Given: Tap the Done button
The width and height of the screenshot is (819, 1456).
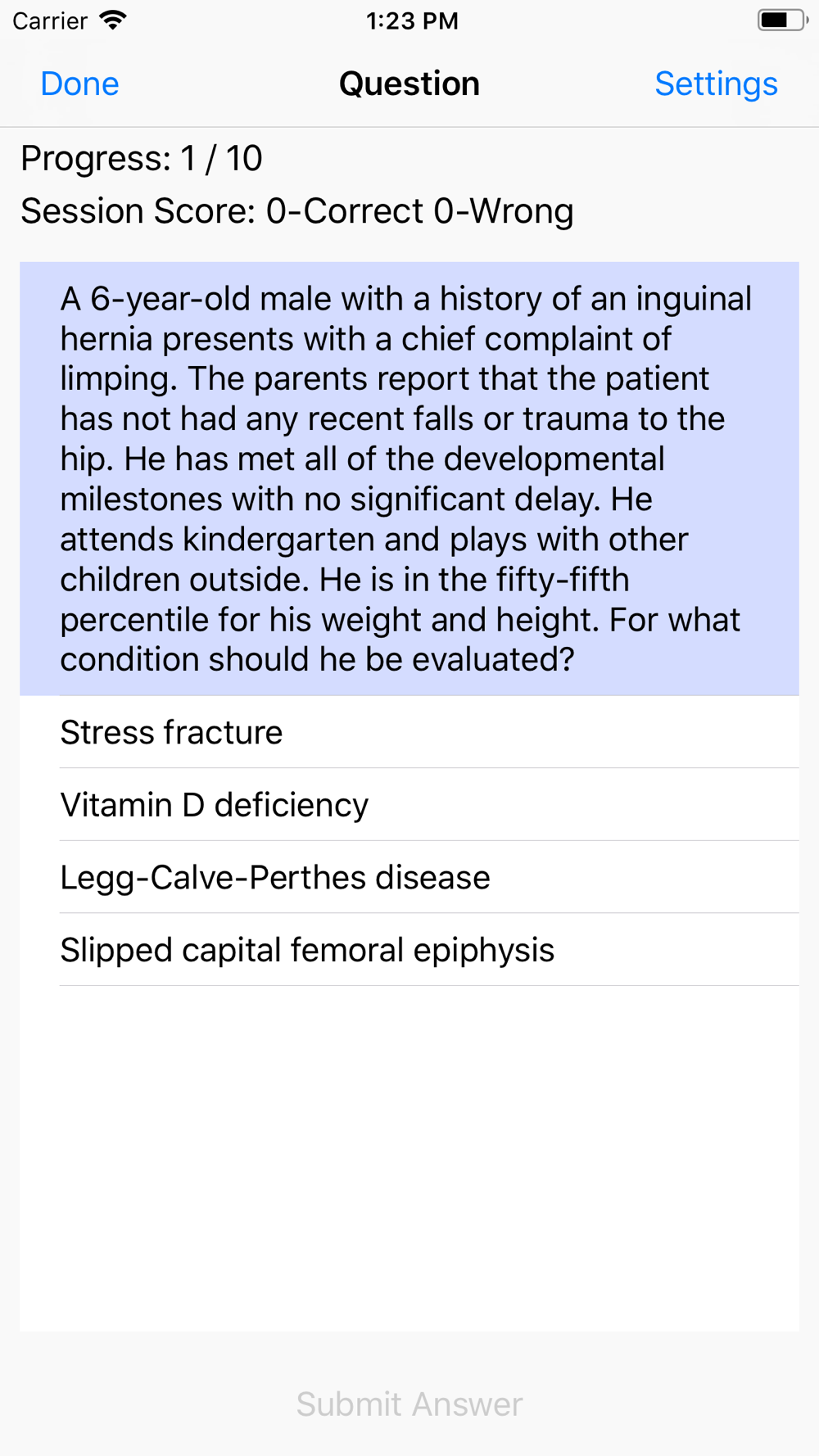Looking at the screenshot, I should [x=79, y=84].
